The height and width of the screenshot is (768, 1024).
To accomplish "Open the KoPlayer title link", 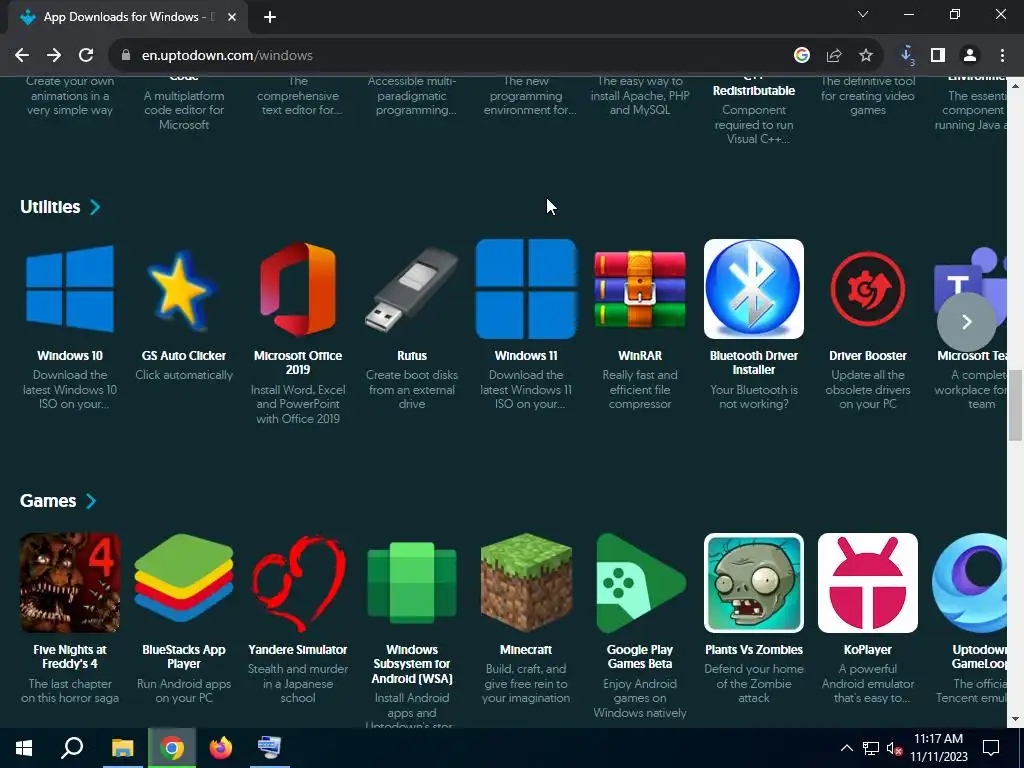I will (x=867, y=650).
